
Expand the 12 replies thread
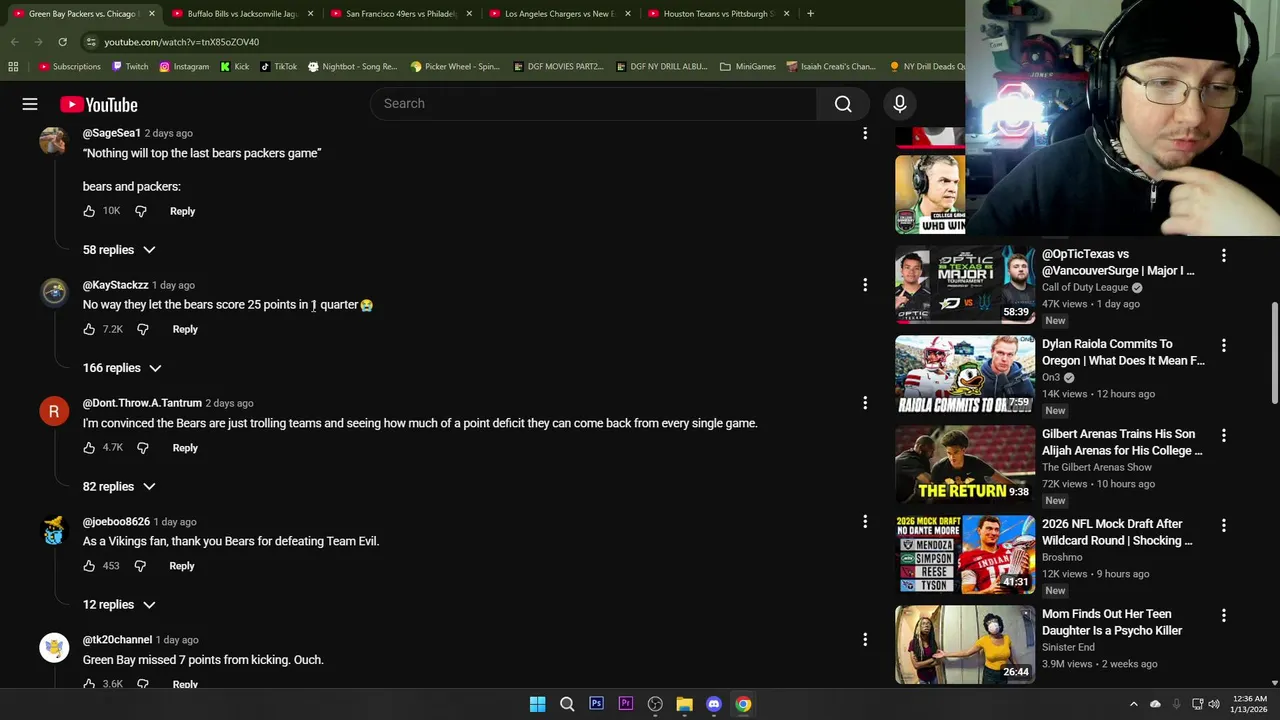pyautogui.click(x=119, y=605)
